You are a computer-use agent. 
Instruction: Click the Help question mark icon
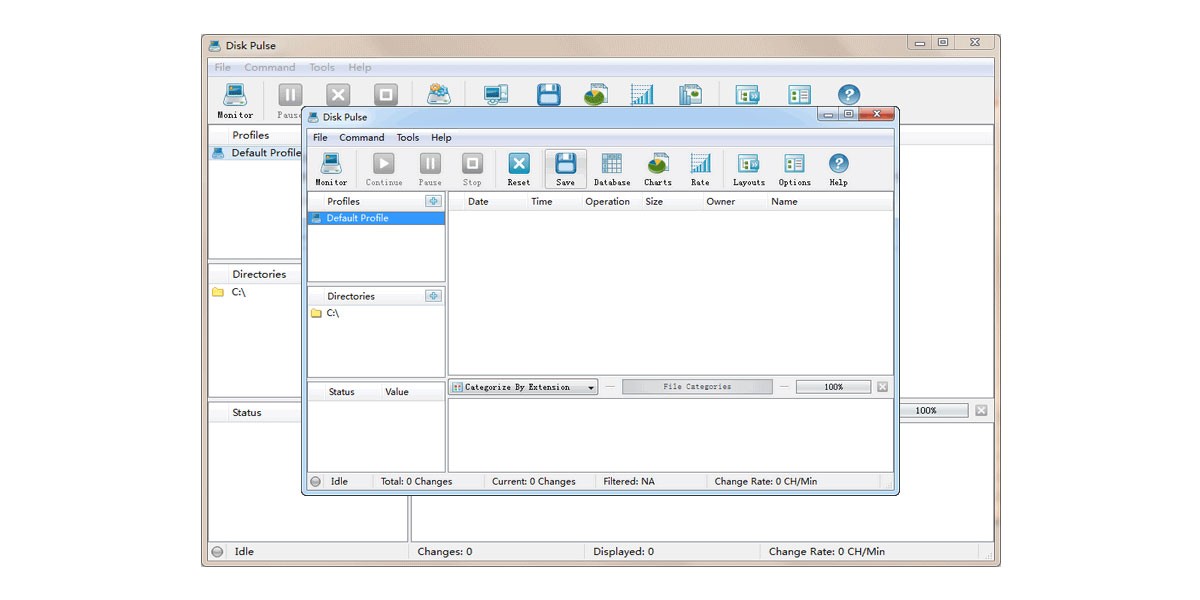[839, 169]
